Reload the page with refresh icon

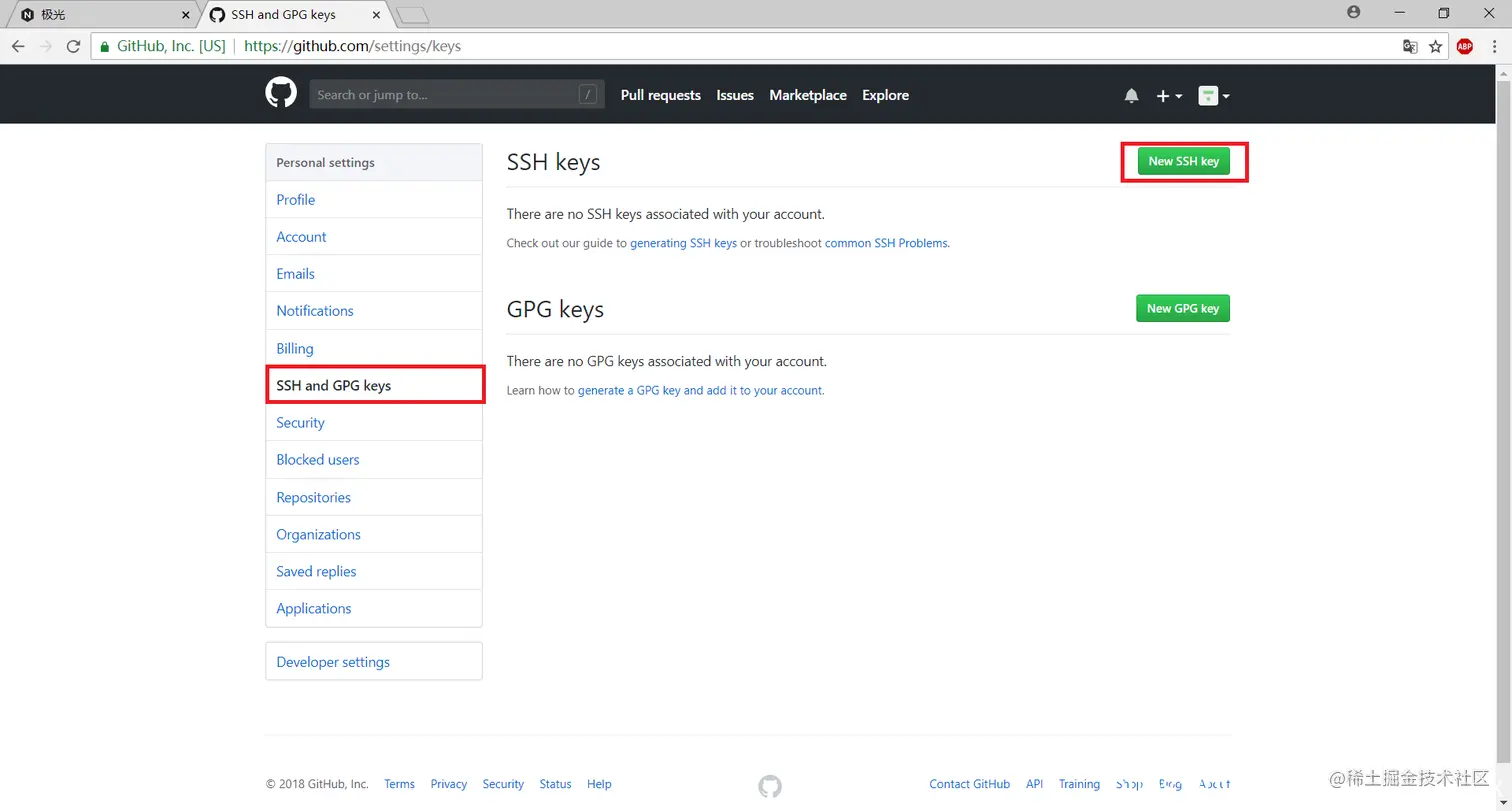(73, 46)
